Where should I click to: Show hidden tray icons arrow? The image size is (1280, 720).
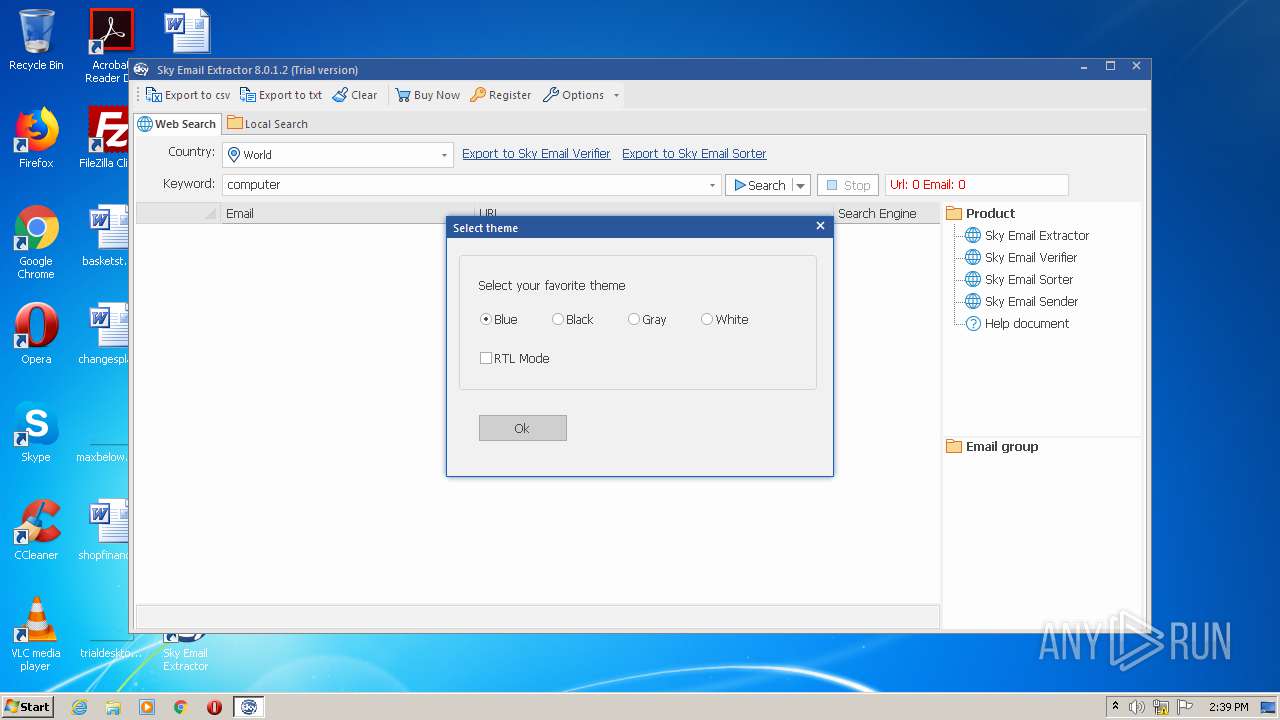point(1115,707)
